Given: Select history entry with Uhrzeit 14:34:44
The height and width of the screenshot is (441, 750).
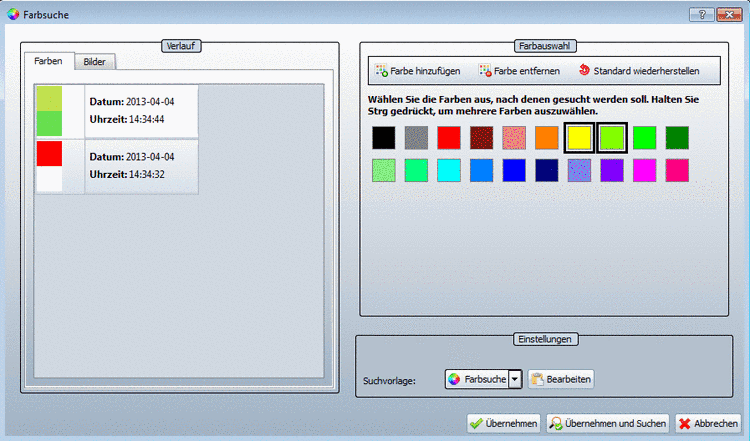Looking at the screenshot, I should pyautogui.click(x=117, y=111).
